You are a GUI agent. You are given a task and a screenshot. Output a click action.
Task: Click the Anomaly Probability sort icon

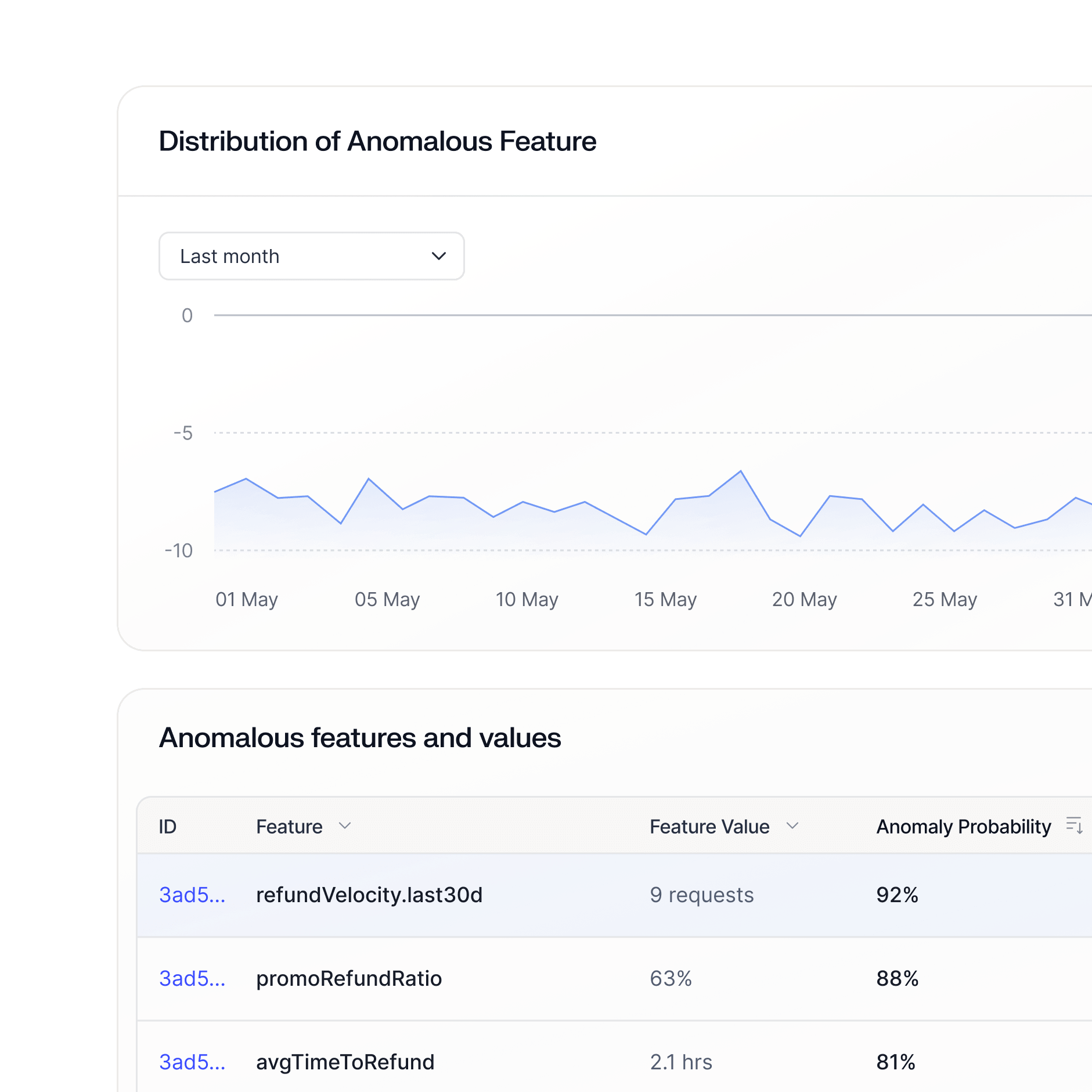[1075, 826]
